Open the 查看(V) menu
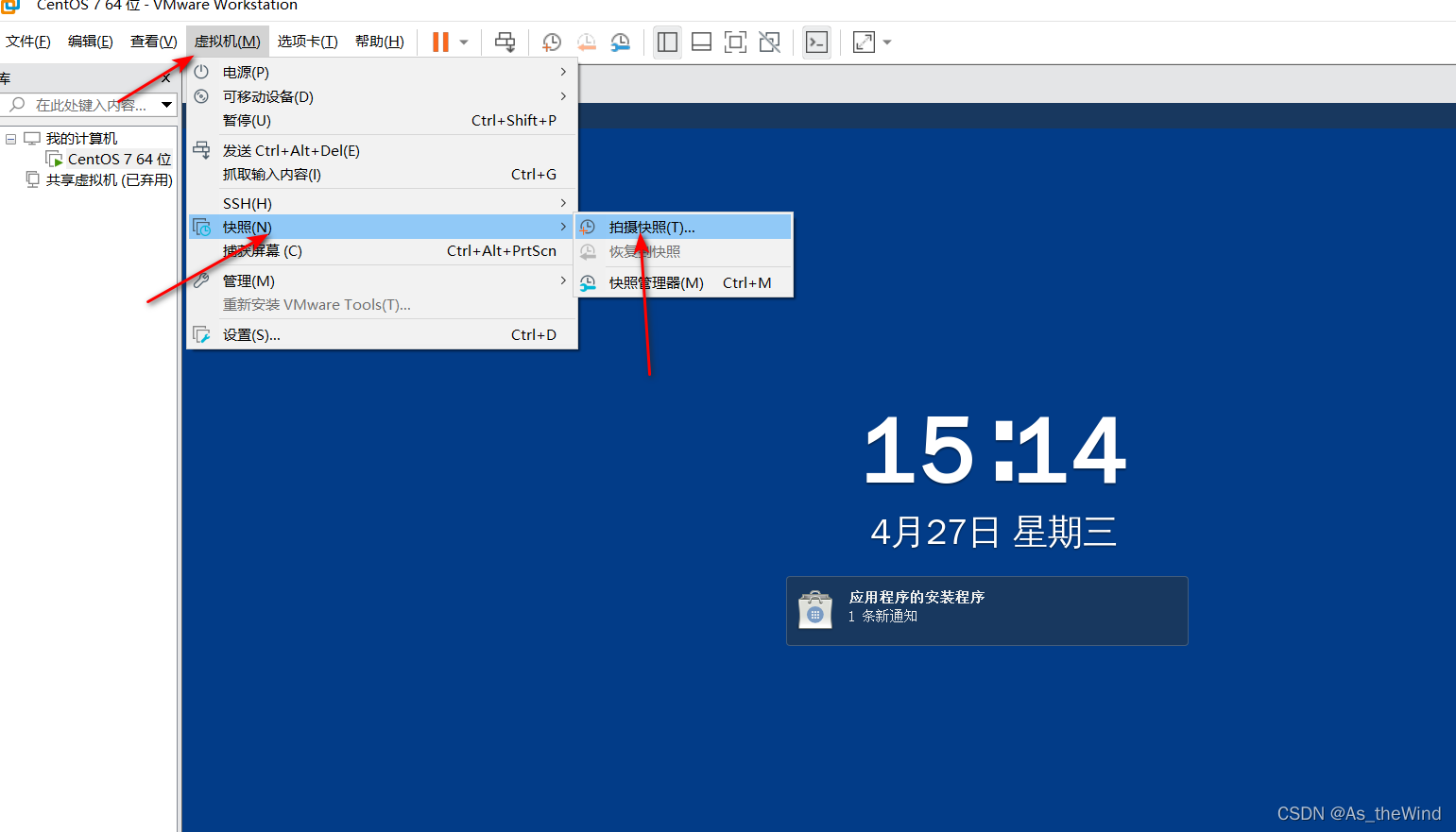 point(154,42)
